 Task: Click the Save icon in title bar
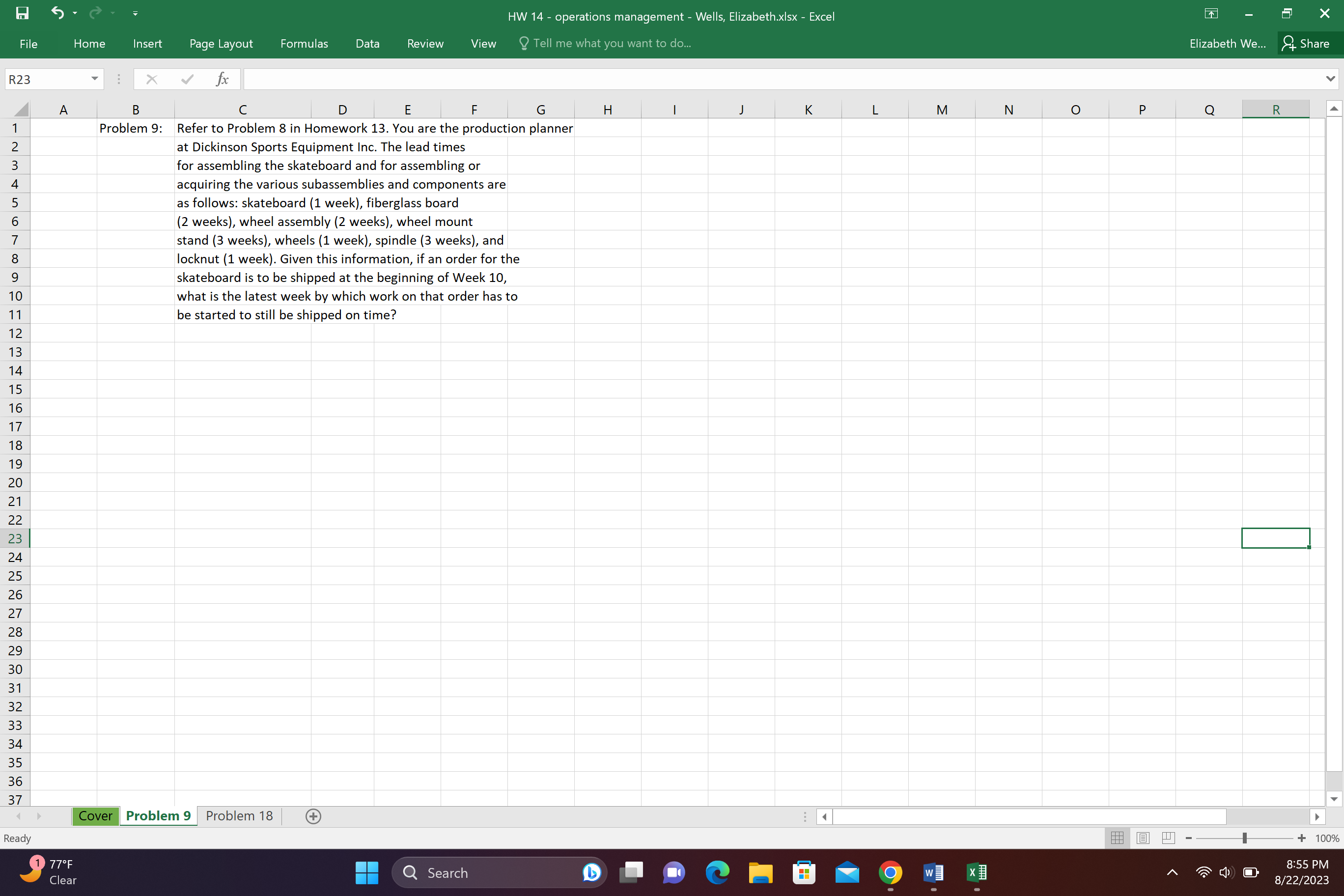coord(22,13)
